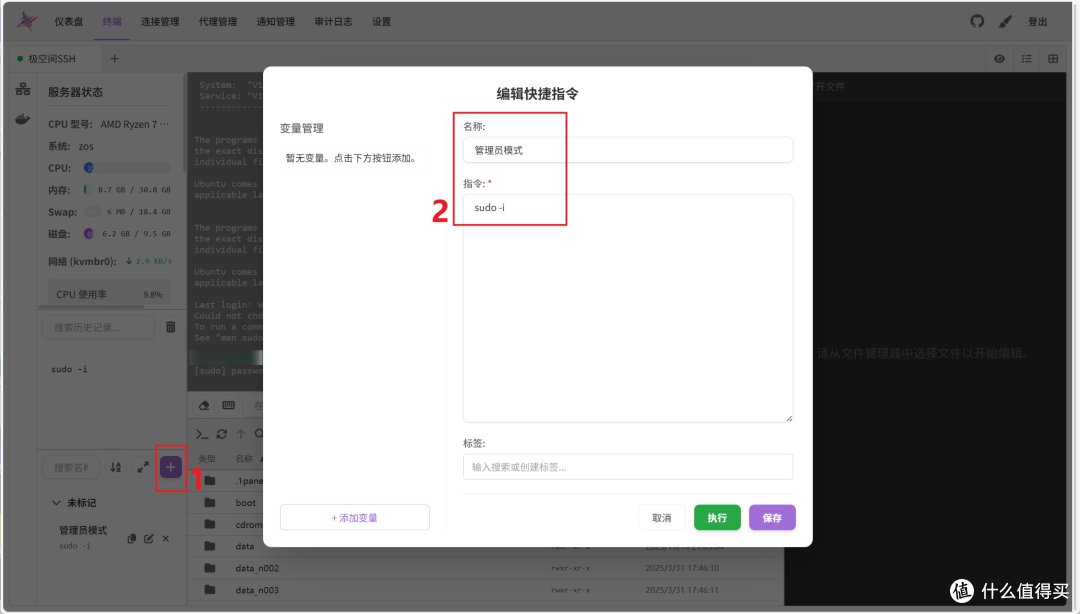
Task: Click the CPU usage progress bar
Action: (127, 167)
